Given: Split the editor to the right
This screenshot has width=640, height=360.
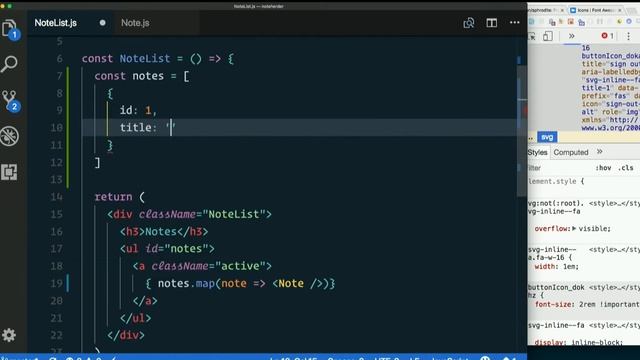Looking at the screenshot, I should tap(491, 23).
